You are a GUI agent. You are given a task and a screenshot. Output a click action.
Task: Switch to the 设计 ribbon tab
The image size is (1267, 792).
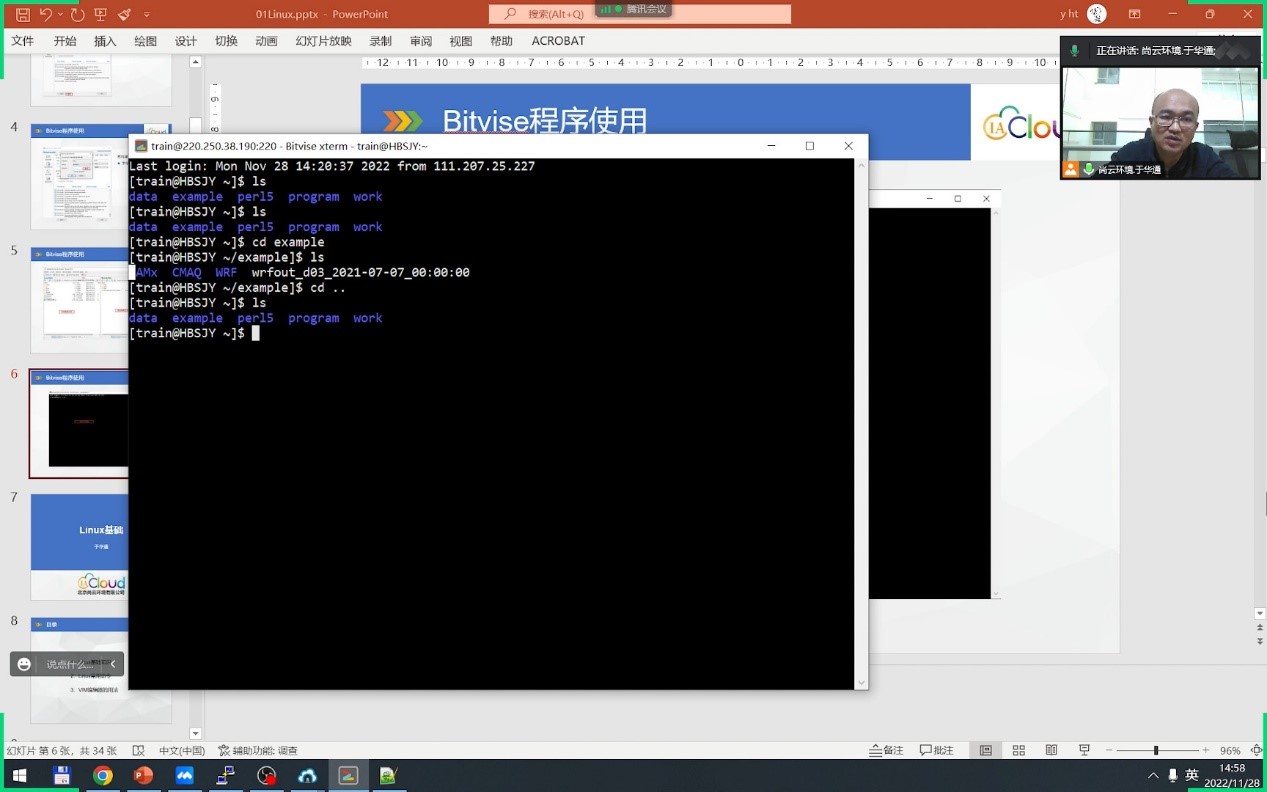[186, 41]
